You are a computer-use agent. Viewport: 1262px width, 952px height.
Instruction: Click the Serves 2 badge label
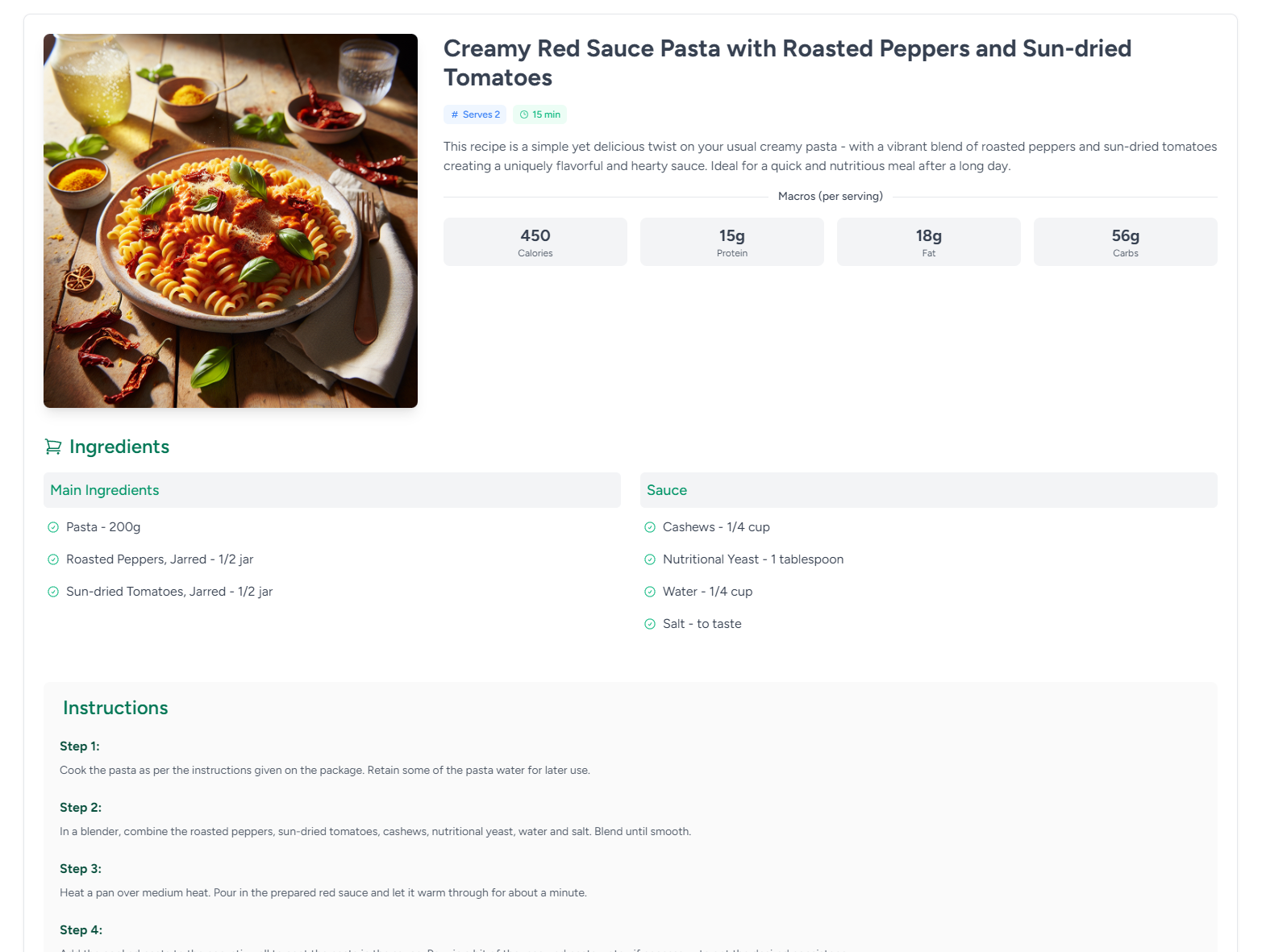(481, 114)
